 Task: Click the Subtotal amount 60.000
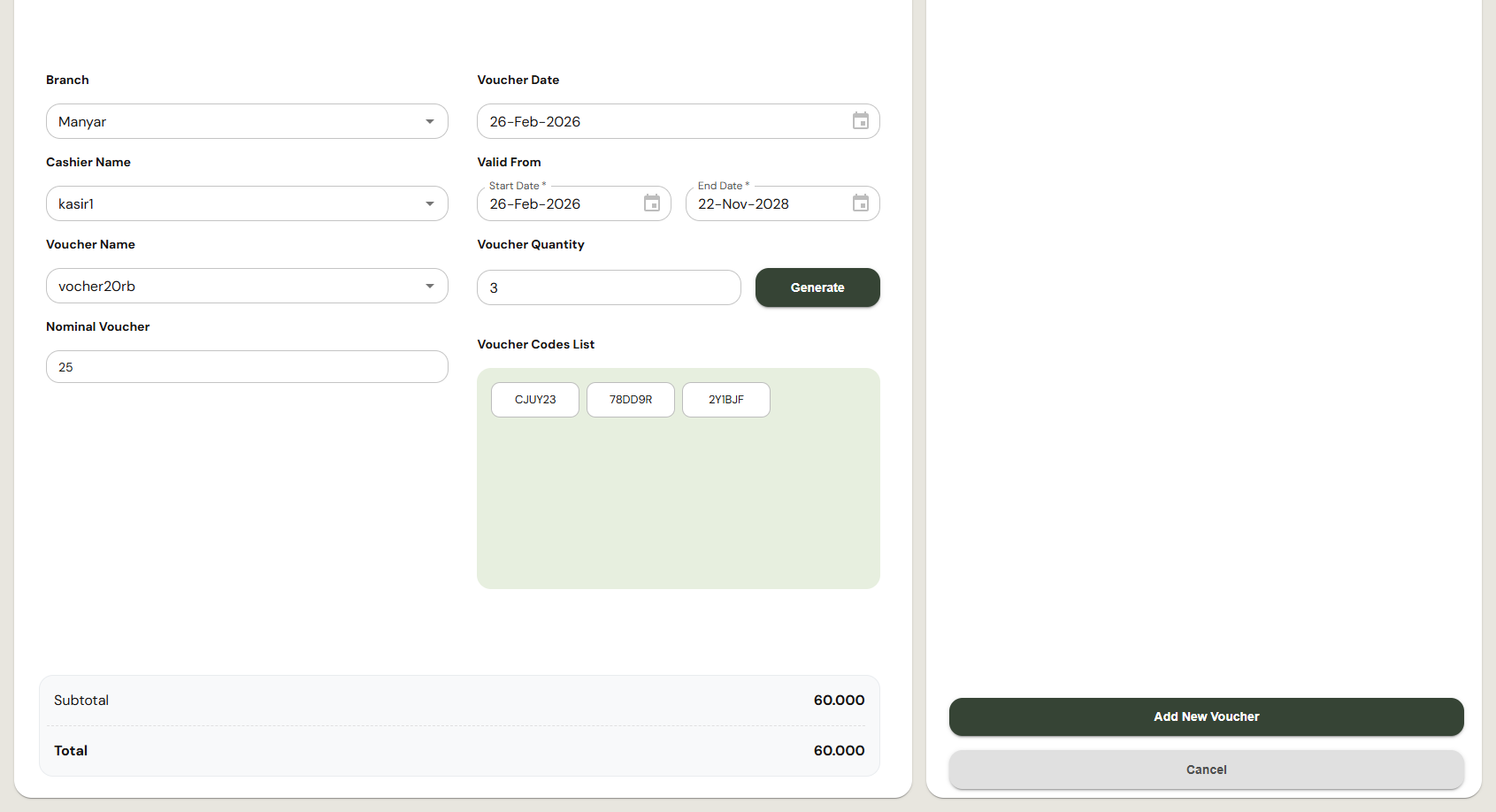click(x=839, y=701)
